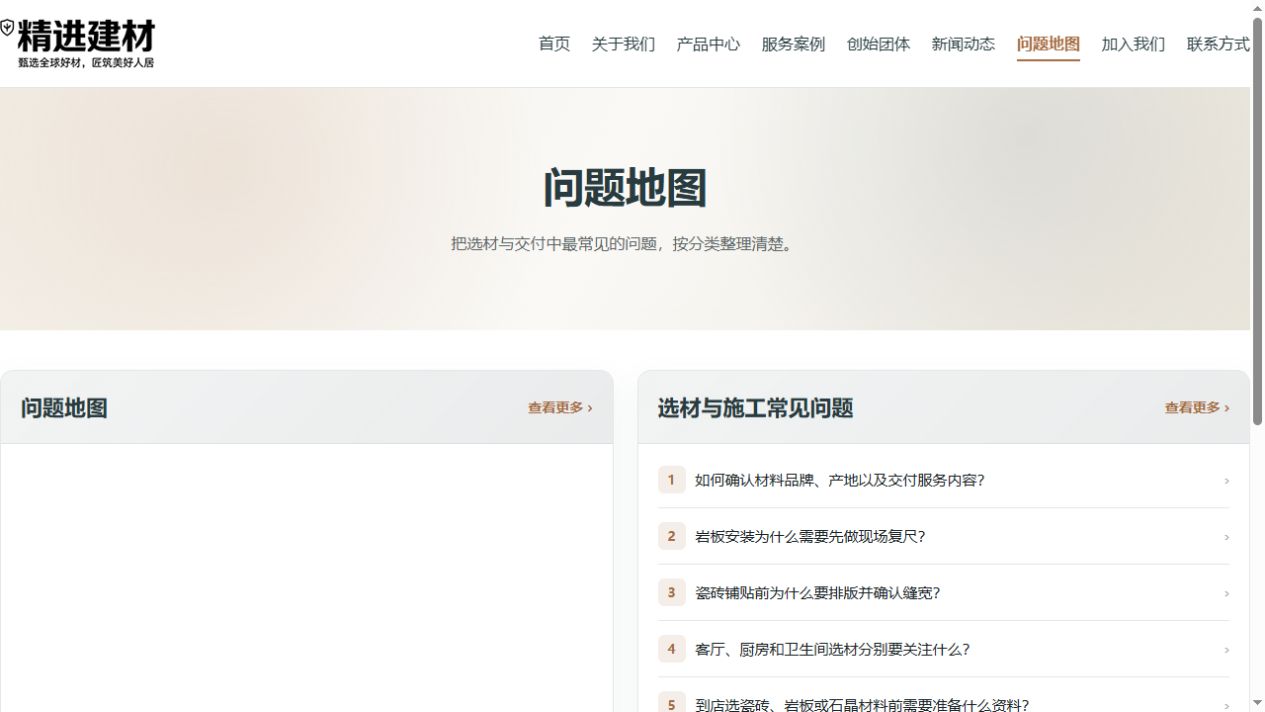Select the active 问题地图 nav tab
Image resolution: width=1265 pixels, height=712 pixels.
1048,44
